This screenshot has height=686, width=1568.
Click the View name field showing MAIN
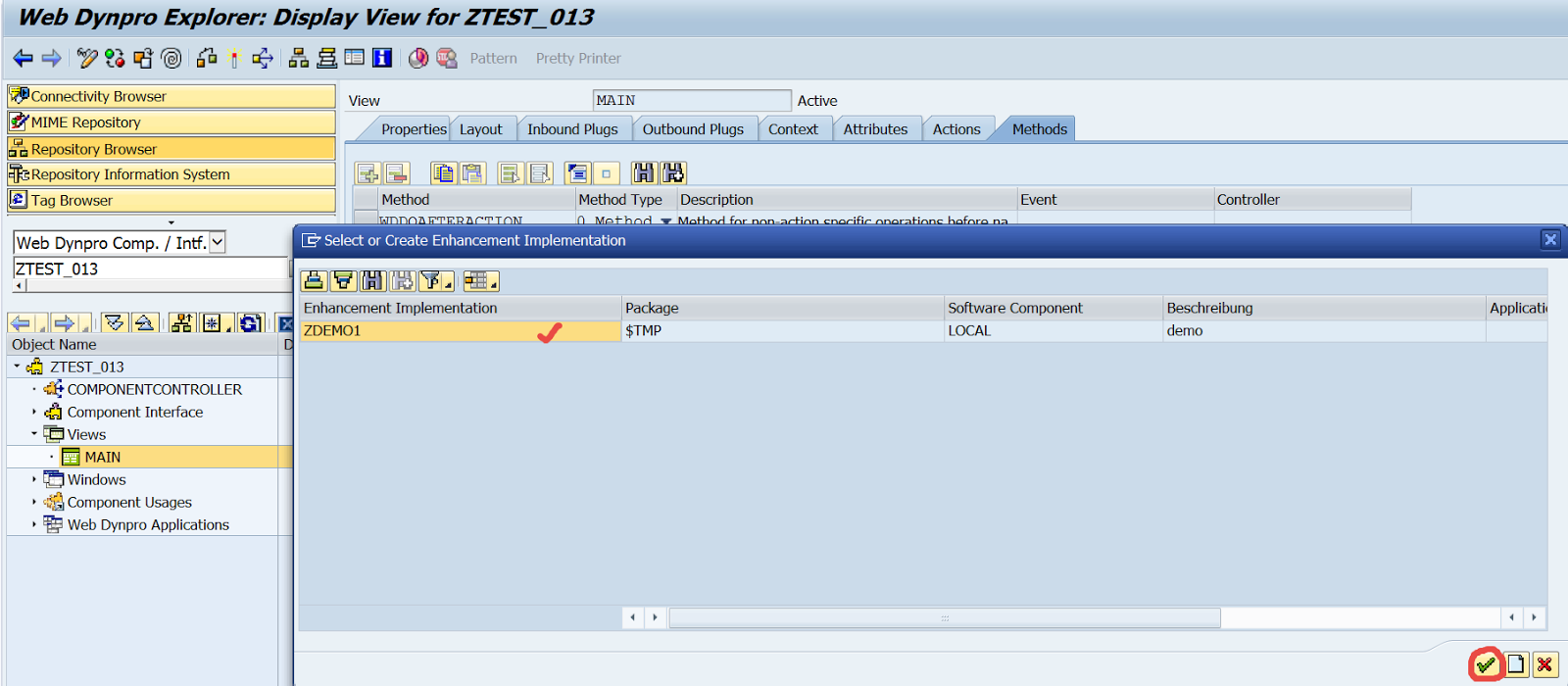(x=691, y=100)
